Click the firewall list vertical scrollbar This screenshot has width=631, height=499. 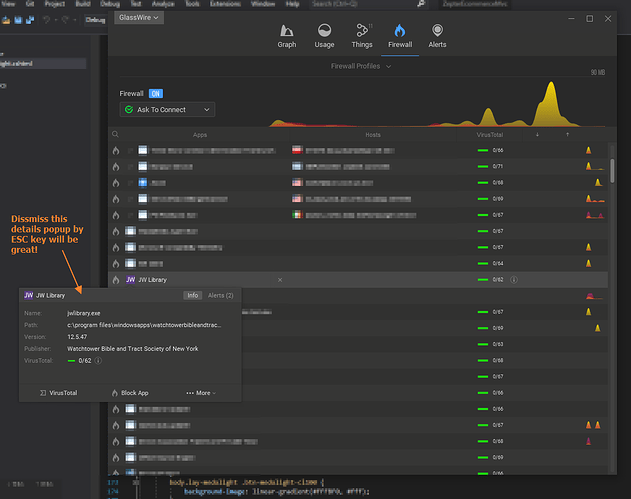(611, 170)
